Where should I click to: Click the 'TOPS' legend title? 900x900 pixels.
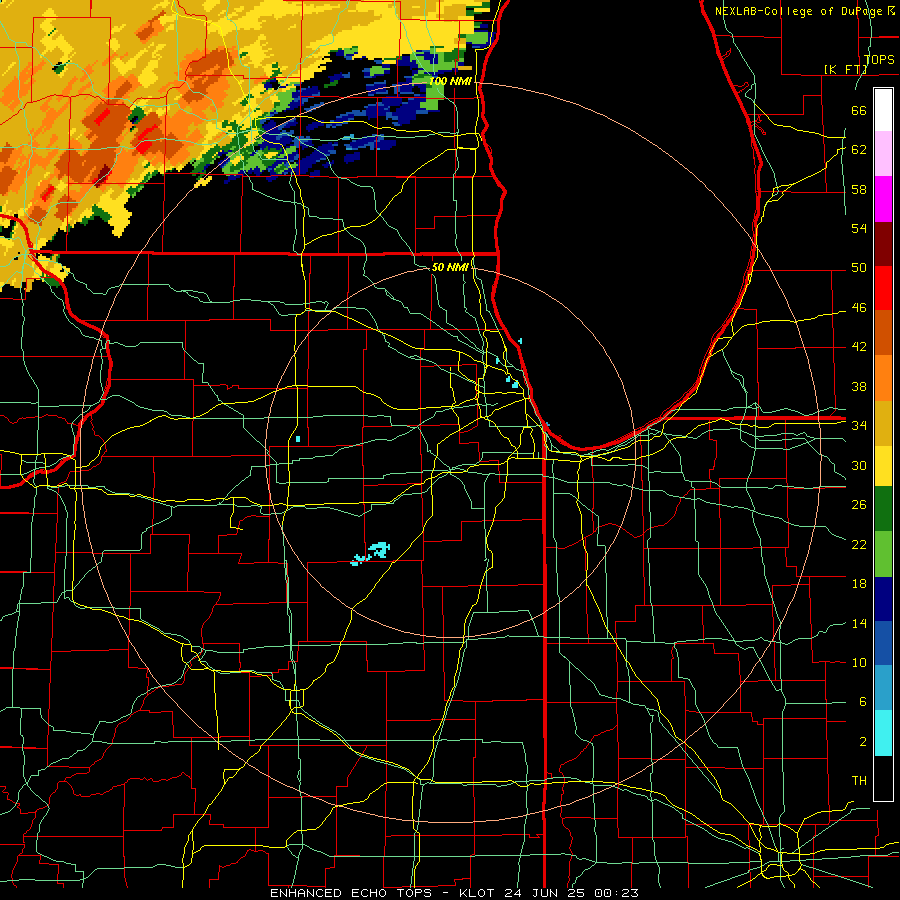click(879, 59)
